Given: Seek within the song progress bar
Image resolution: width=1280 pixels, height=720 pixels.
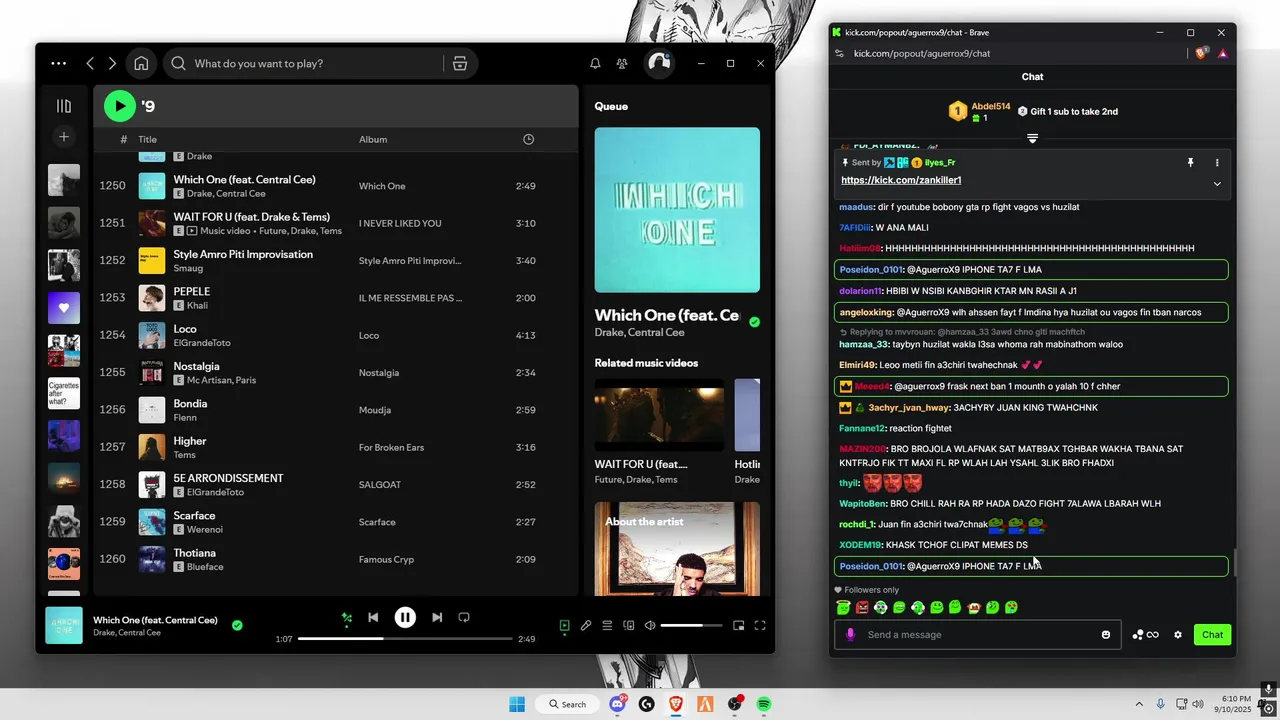Looking at the screenshot, I should point(405,639).
